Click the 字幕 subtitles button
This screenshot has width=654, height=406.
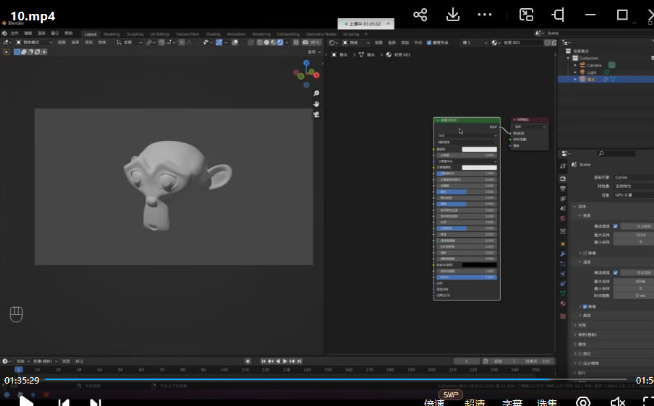[512, 403]
